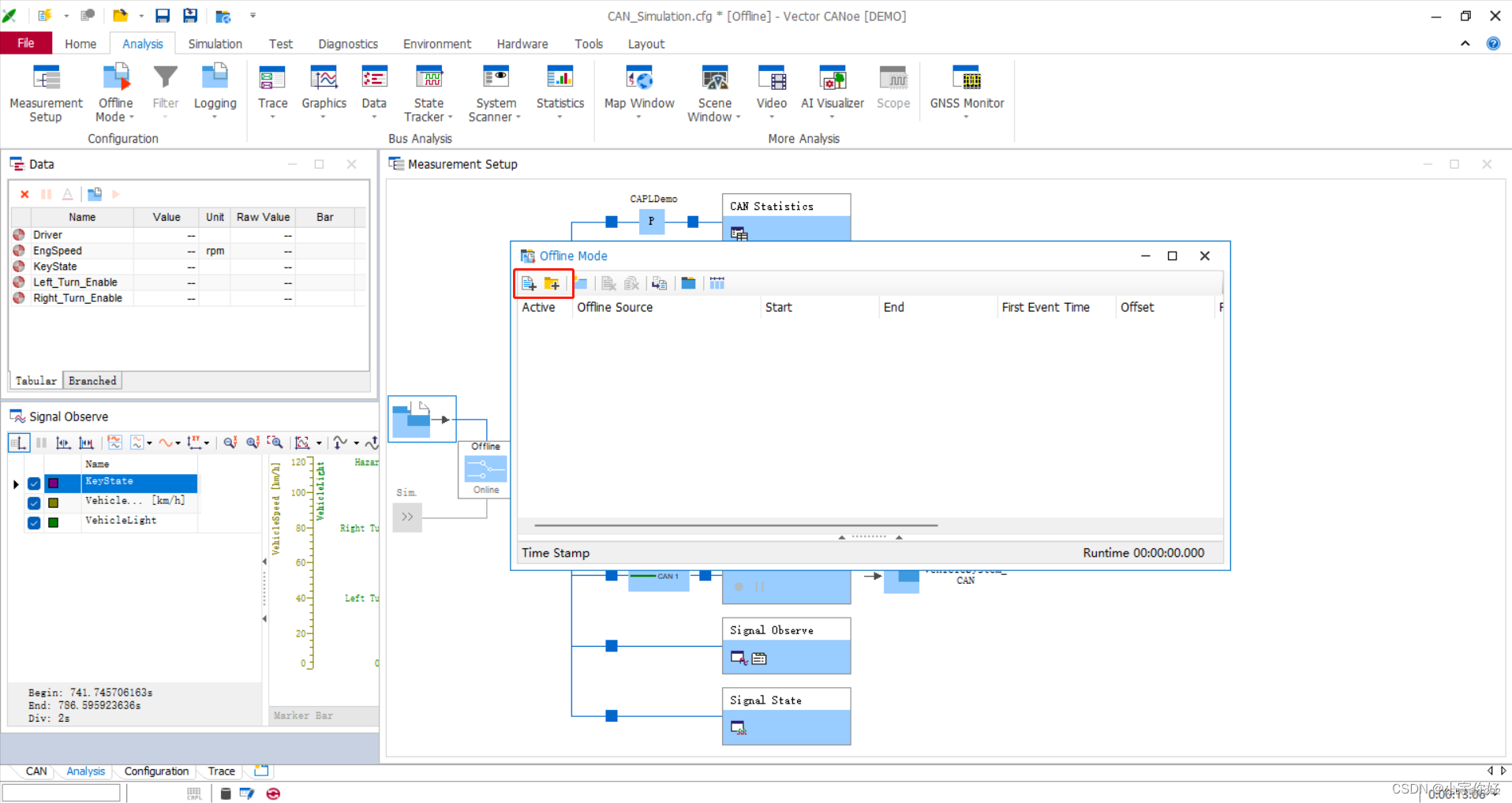The image size is (1512, 803).
Task: Switch to the Configuration desktop tab
Action: point(156,771)
